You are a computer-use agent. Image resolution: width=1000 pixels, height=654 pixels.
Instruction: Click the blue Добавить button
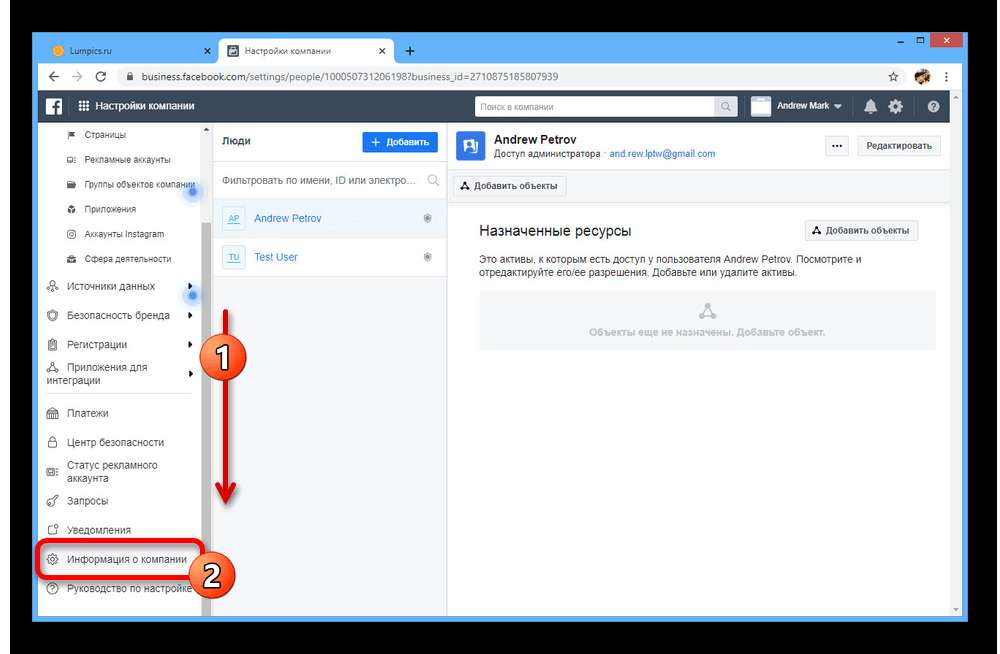coord(400,142)
